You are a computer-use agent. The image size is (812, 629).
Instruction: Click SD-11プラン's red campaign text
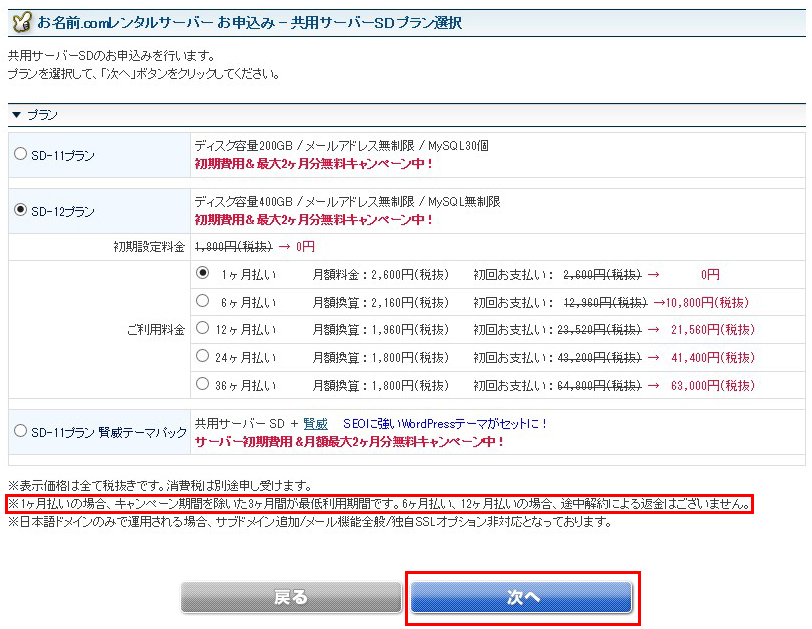314,163
